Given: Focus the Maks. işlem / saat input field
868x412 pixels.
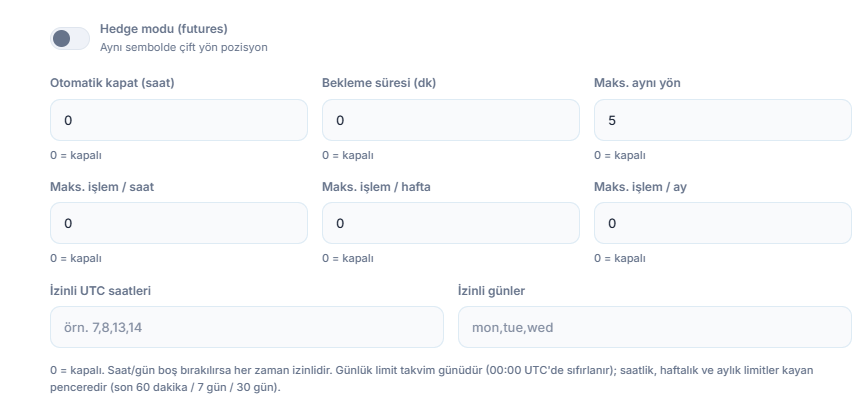Looking at the screenshot, I should (179, 223).
